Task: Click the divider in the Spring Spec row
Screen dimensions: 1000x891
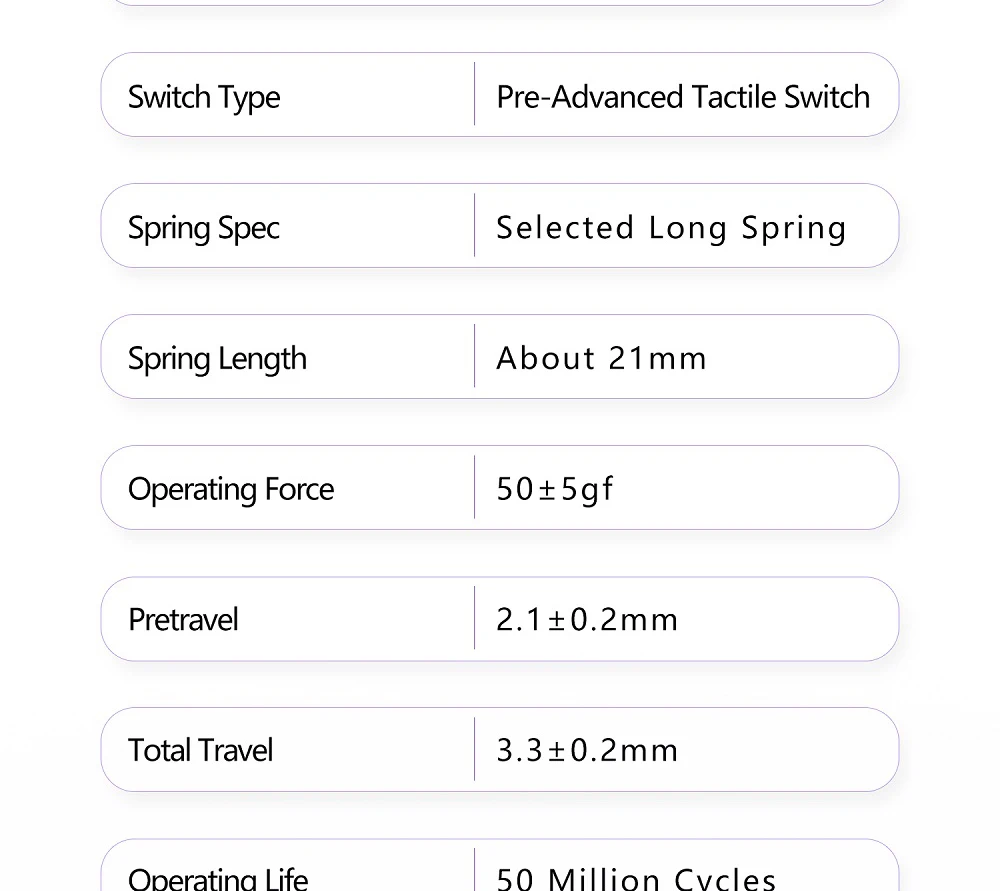Action: [474, 225]
